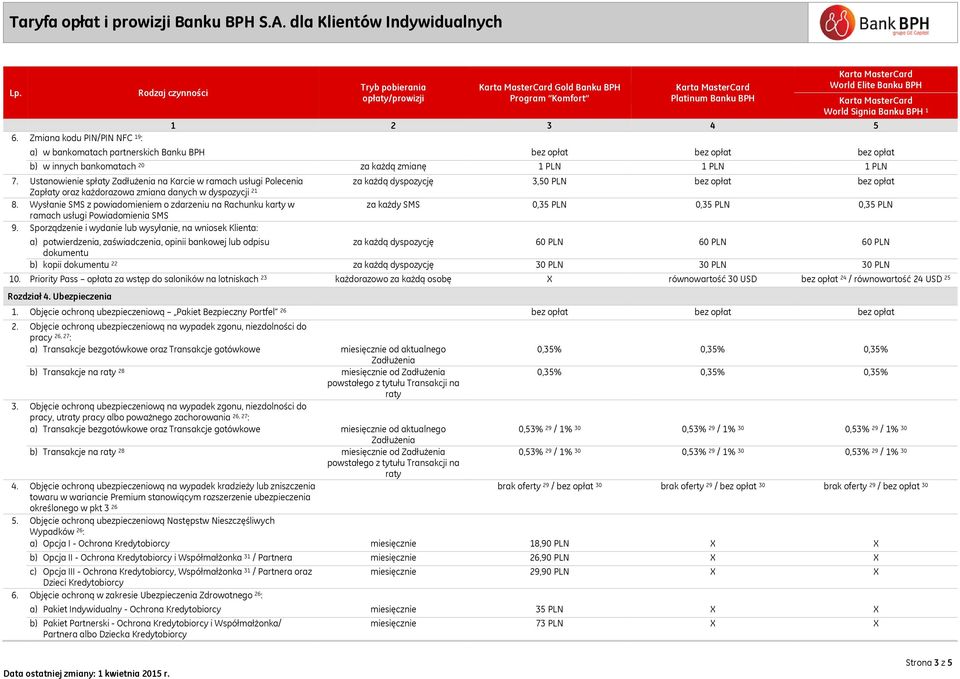Click the '18,90 PLN' value
Viewport: 960px width, 679px height.
pyautogui.click(x=549, y=544)
